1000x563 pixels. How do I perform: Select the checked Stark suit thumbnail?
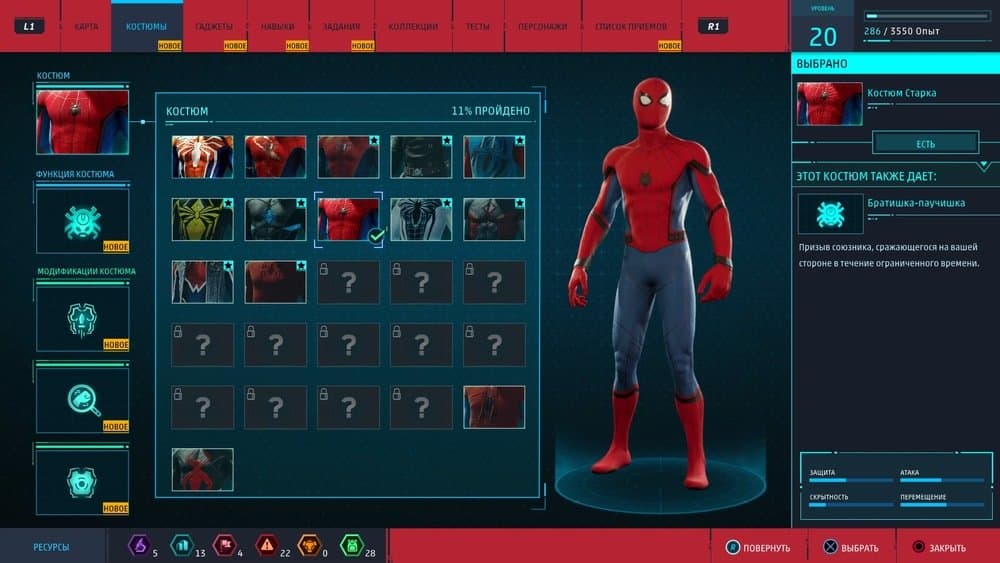coord(348,219)
